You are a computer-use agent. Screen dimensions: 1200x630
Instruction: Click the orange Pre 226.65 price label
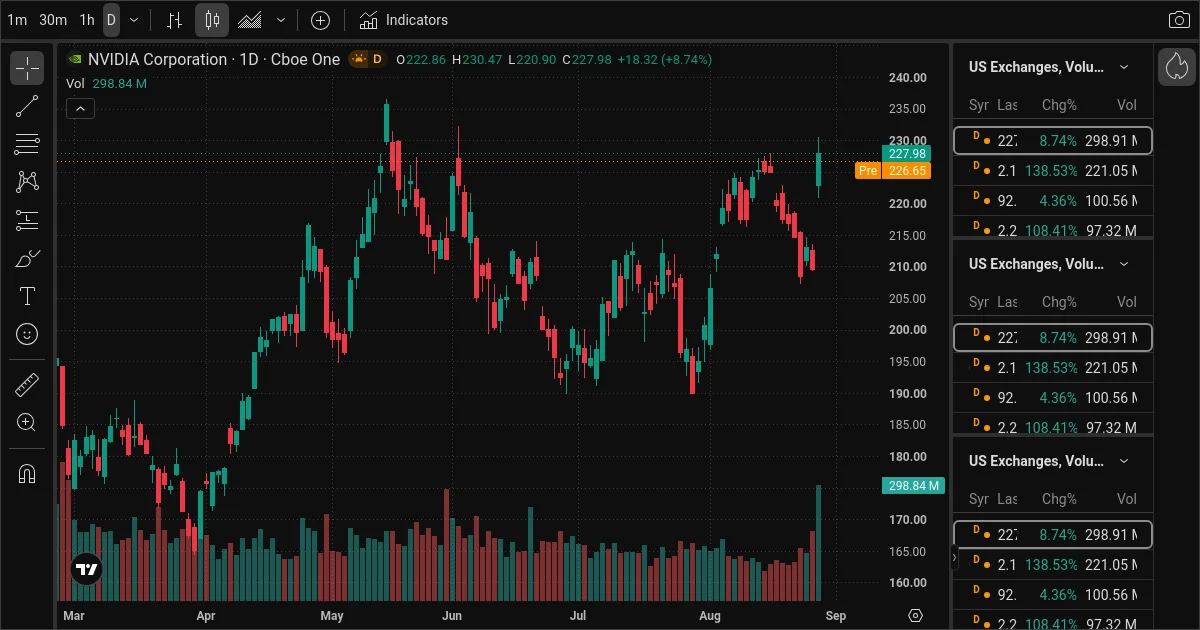pos(893,171)
